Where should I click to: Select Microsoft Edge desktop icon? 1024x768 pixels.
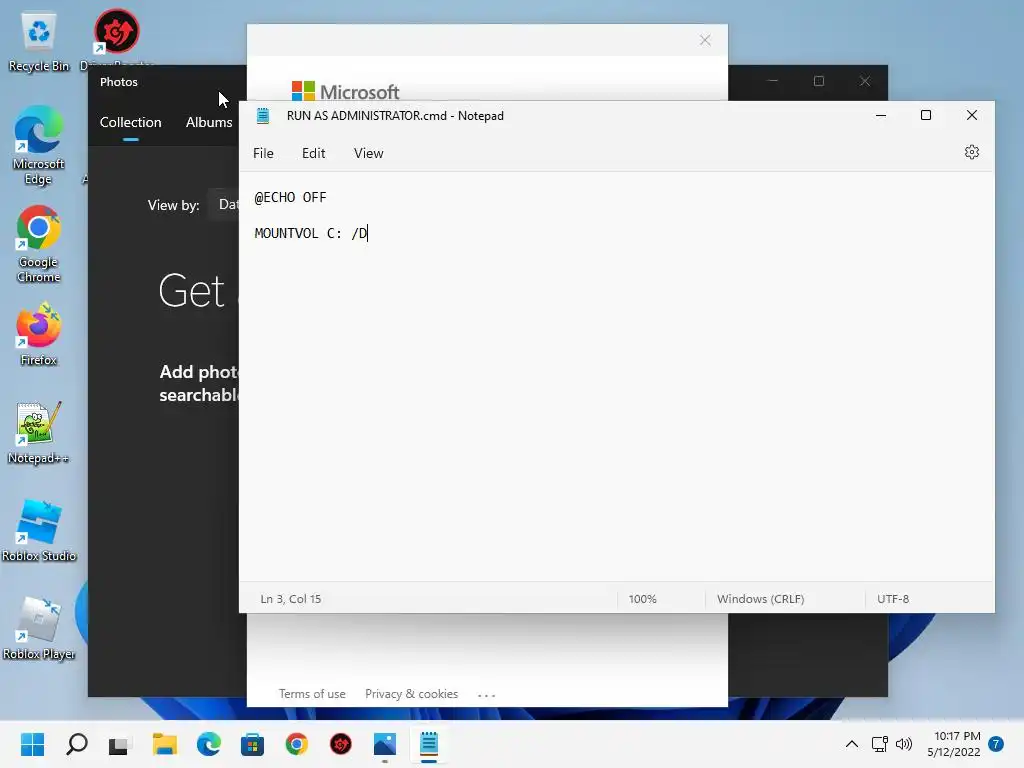point(39,146)
